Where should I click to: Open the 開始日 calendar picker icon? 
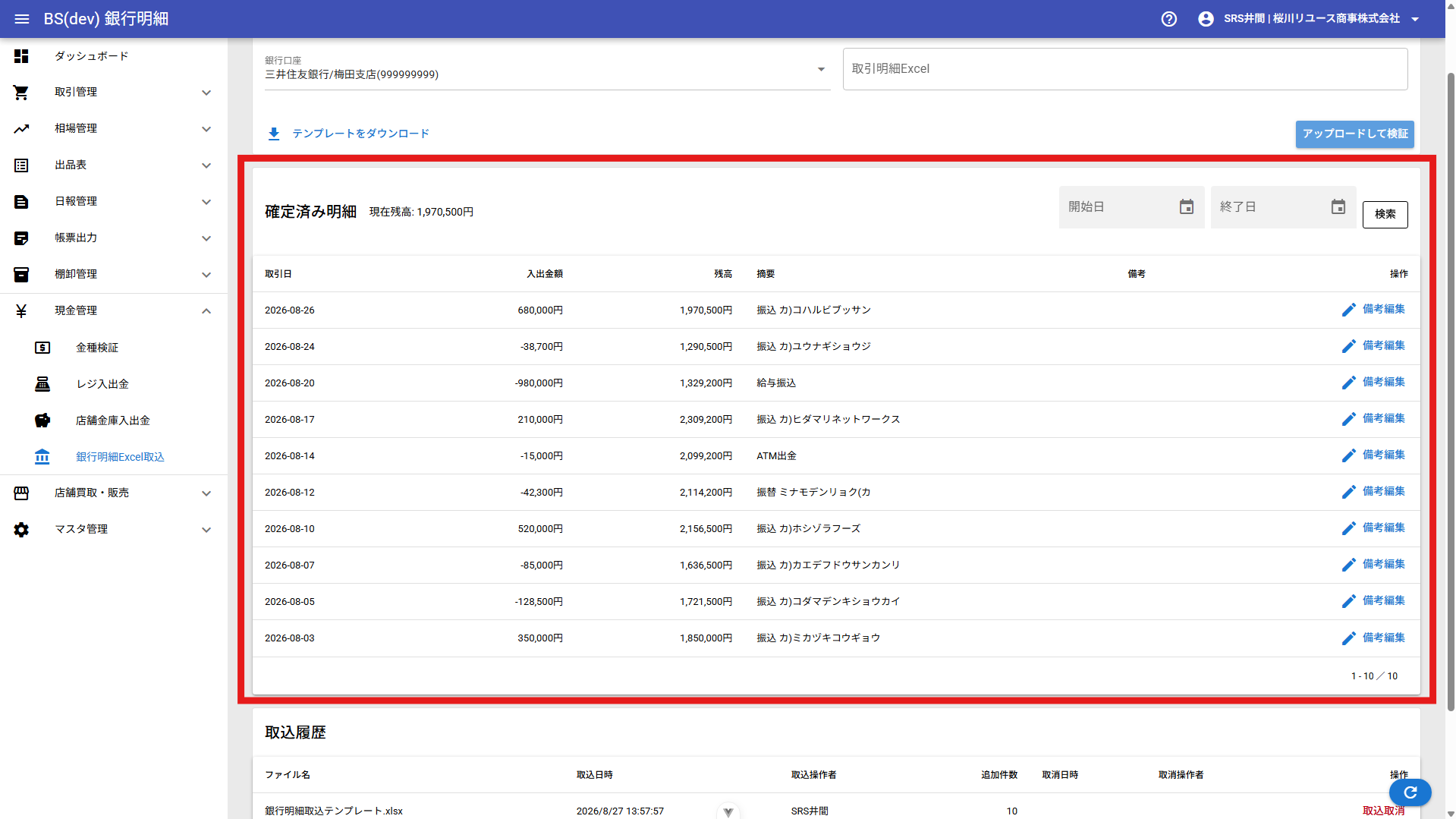[1187, 207]
